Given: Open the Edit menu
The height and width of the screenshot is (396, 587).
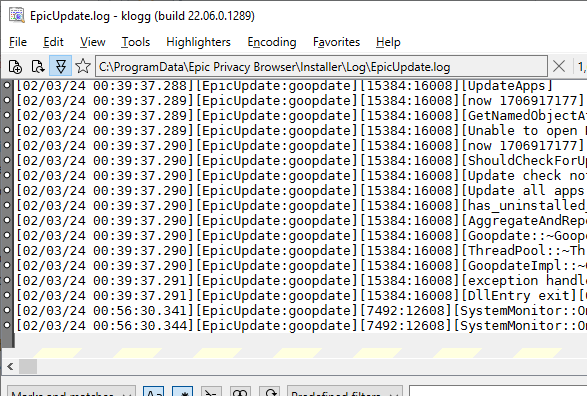Looking at the screenshot, I should [x=53, y=42].
